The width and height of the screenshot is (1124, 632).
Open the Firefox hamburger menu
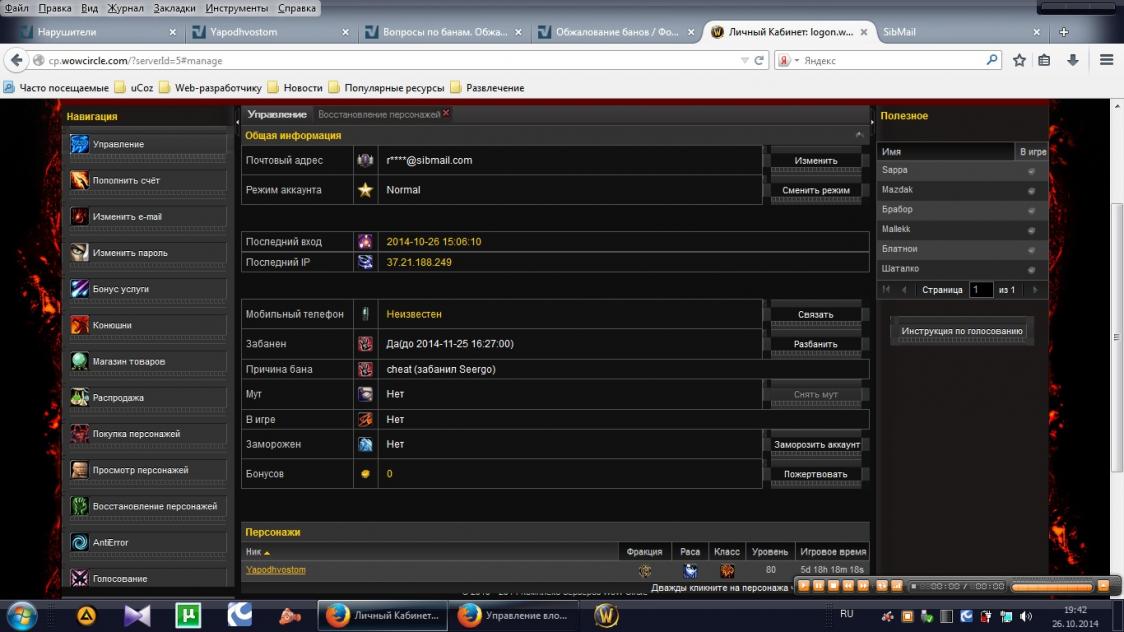(x=1106, y=60)
